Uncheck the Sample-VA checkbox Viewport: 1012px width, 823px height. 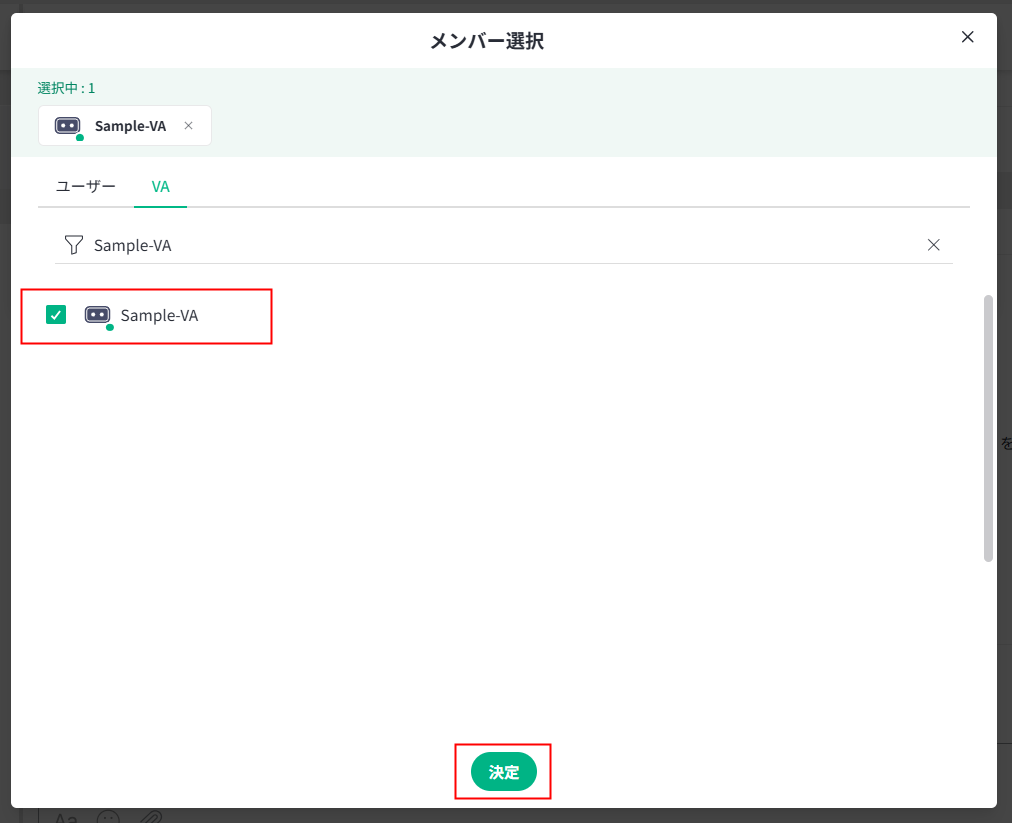point(56,315)
